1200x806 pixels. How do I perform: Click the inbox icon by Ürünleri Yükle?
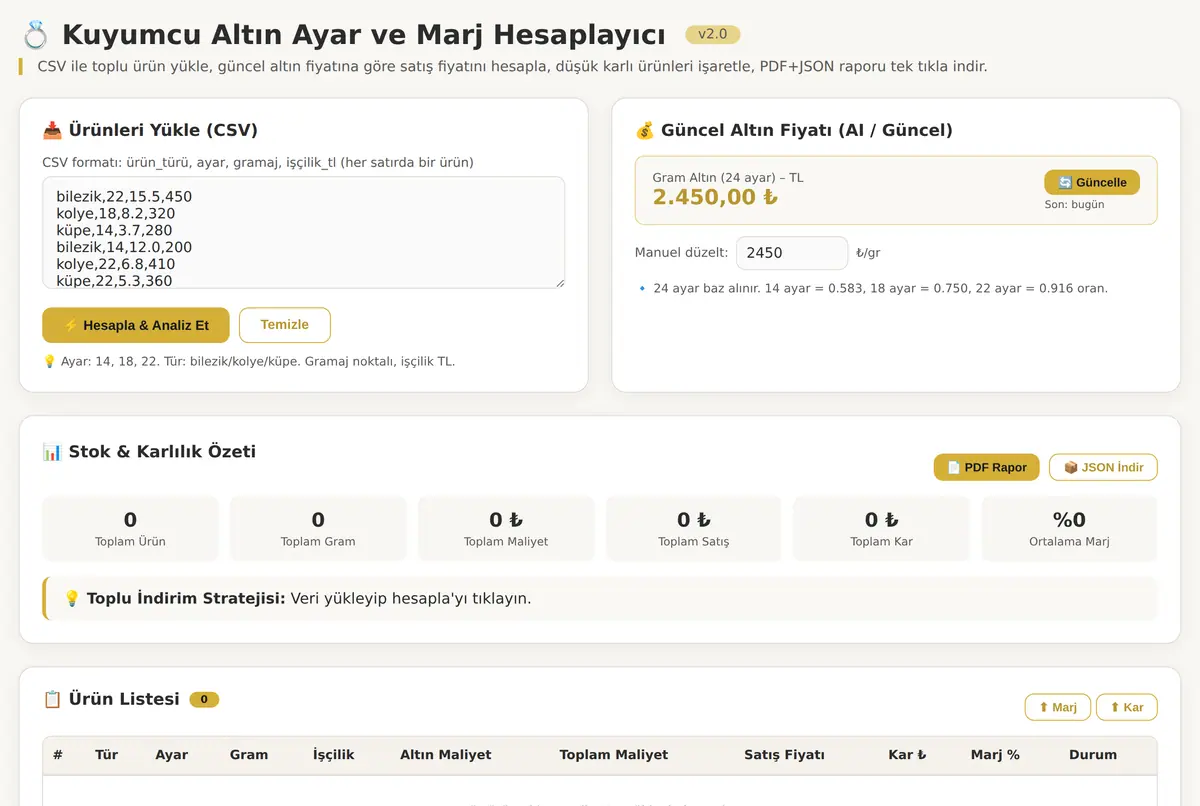pos(52,130)
